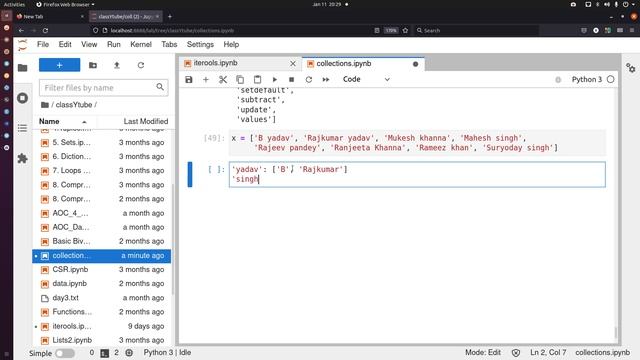Screen dimensions: 640x360
Task: Switch to the iterools.ipynb tab
Action: click(x=216, y=63)
